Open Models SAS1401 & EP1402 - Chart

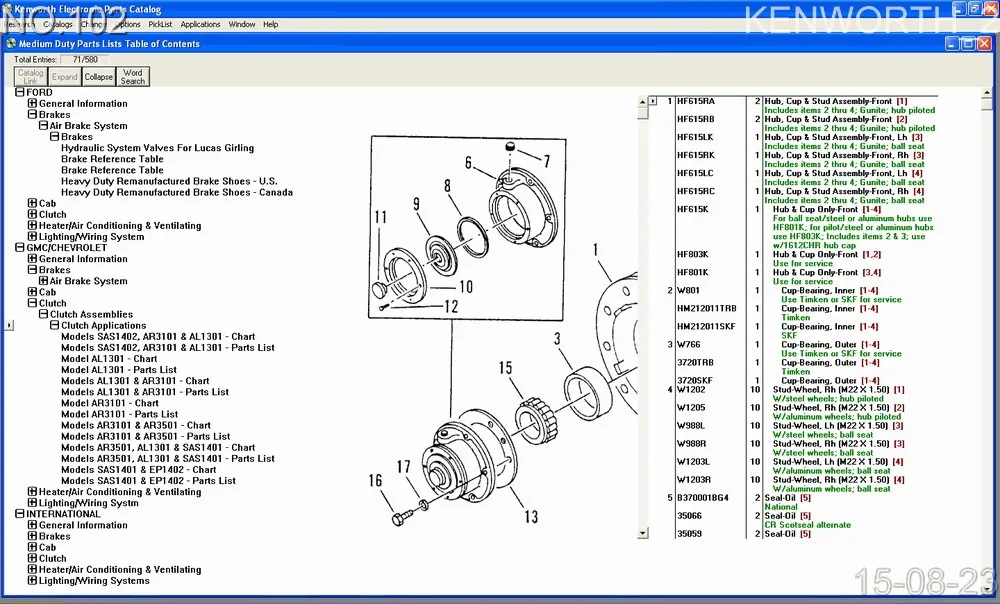pyautogui.click(x=138, y=469)
